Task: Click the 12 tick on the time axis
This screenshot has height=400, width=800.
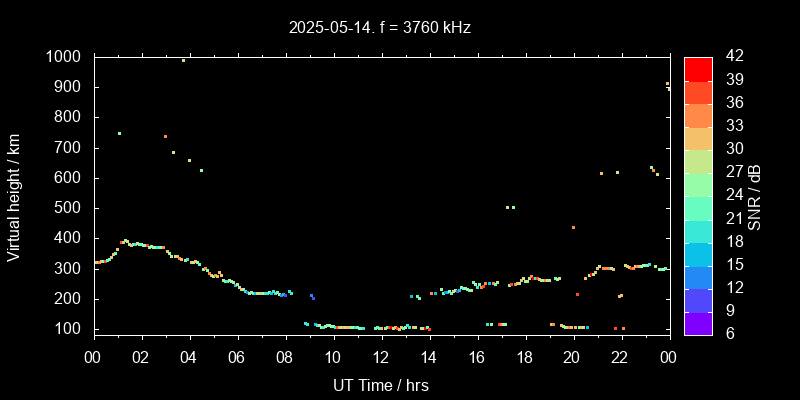Action: click(380, 358)
